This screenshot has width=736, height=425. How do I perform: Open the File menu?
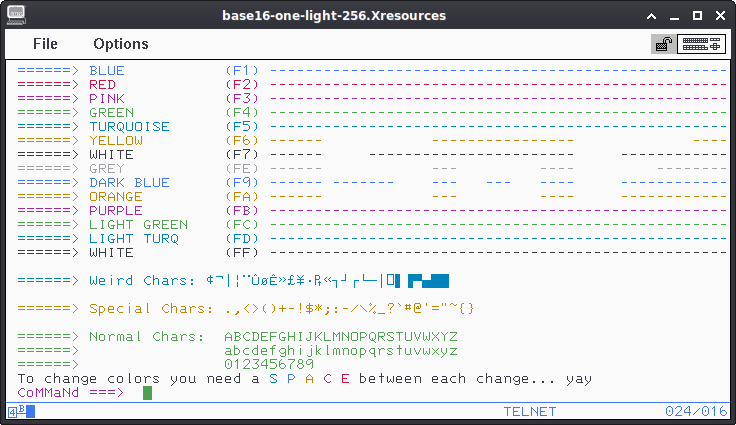click(x=45, y=44)
